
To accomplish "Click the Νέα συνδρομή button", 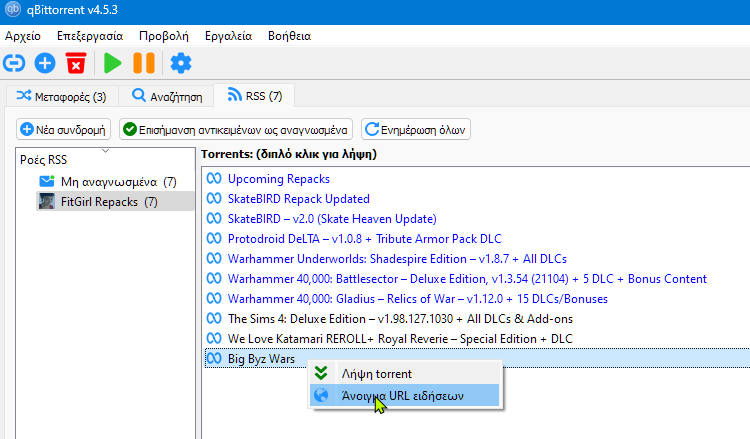I will coord(63,130).
